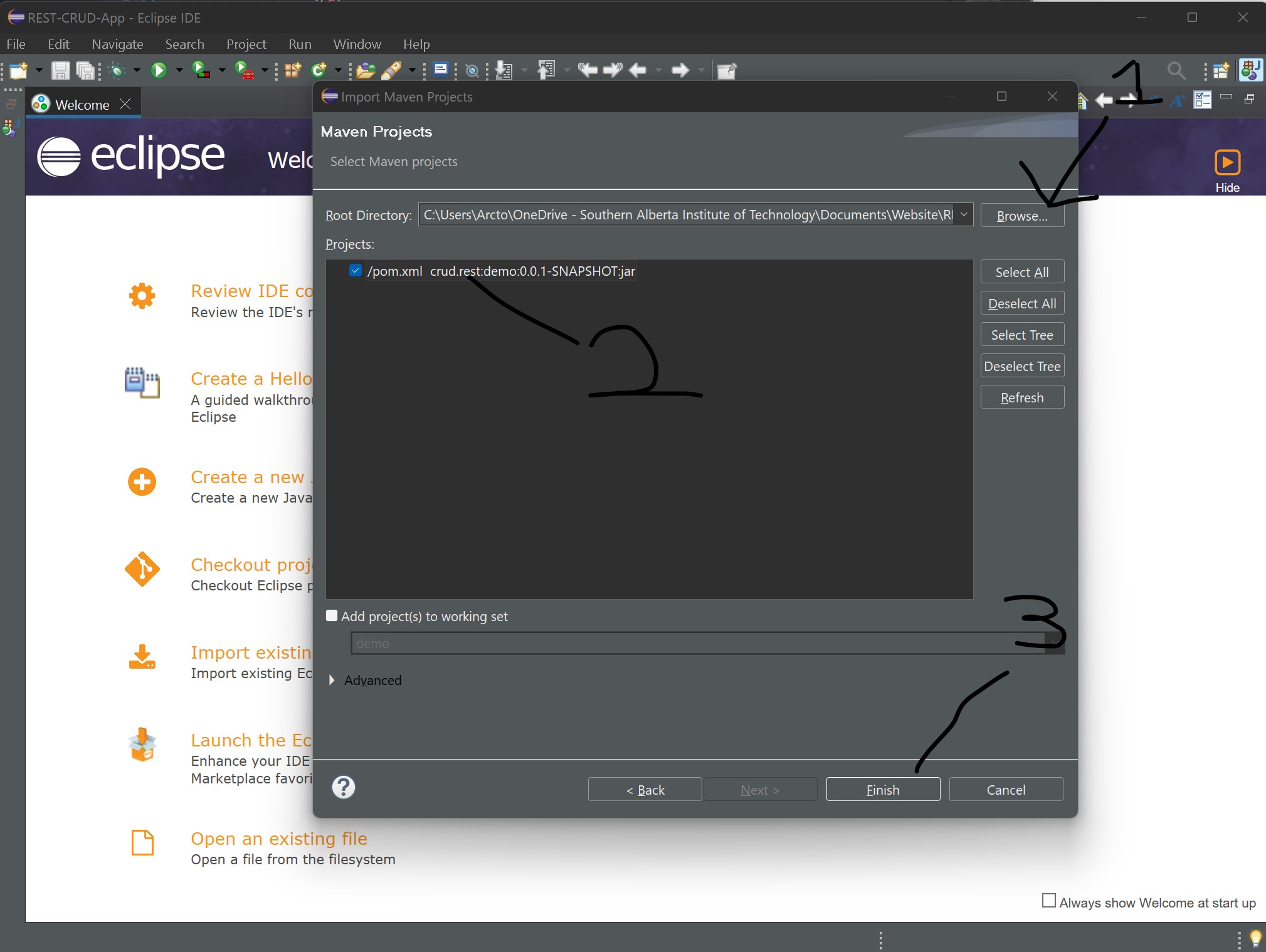The image size is (1266, 952).
Task: Click the Import existing projects download icon
Action: point(142,657)
